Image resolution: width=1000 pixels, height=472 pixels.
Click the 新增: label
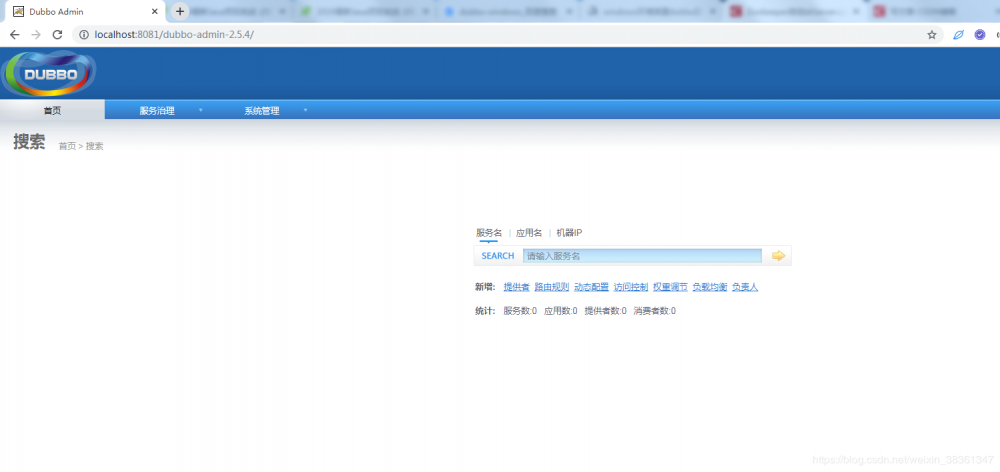(x=485, y=287)
